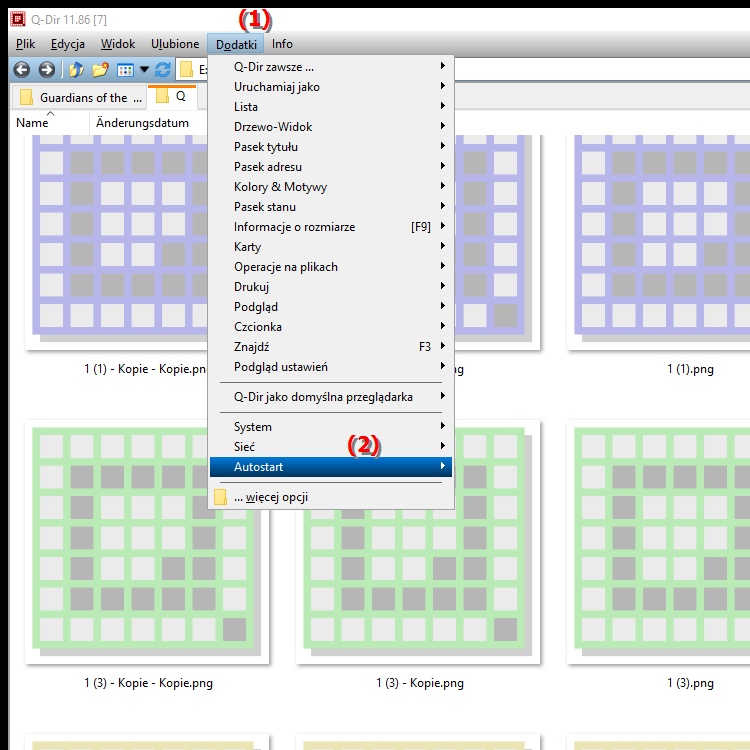
Task: Select thumbnail 1 (3) - Kopie - Kopie.png
Action: pyautogui.click(x=147, y=542)
